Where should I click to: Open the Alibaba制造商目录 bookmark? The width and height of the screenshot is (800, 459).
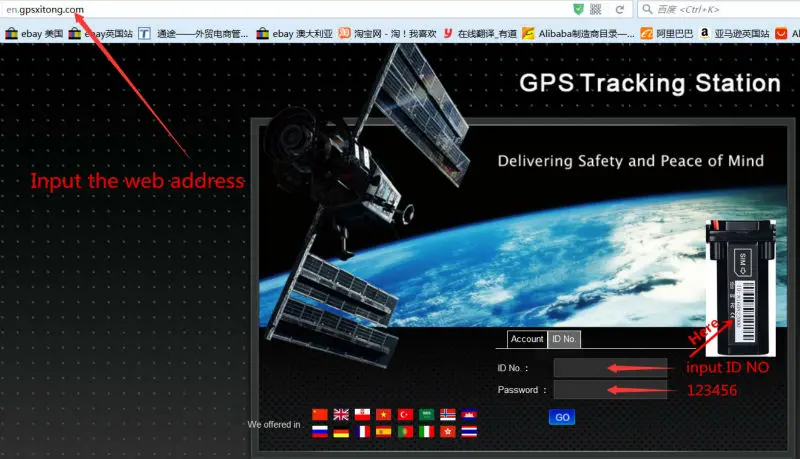point(579,34)
